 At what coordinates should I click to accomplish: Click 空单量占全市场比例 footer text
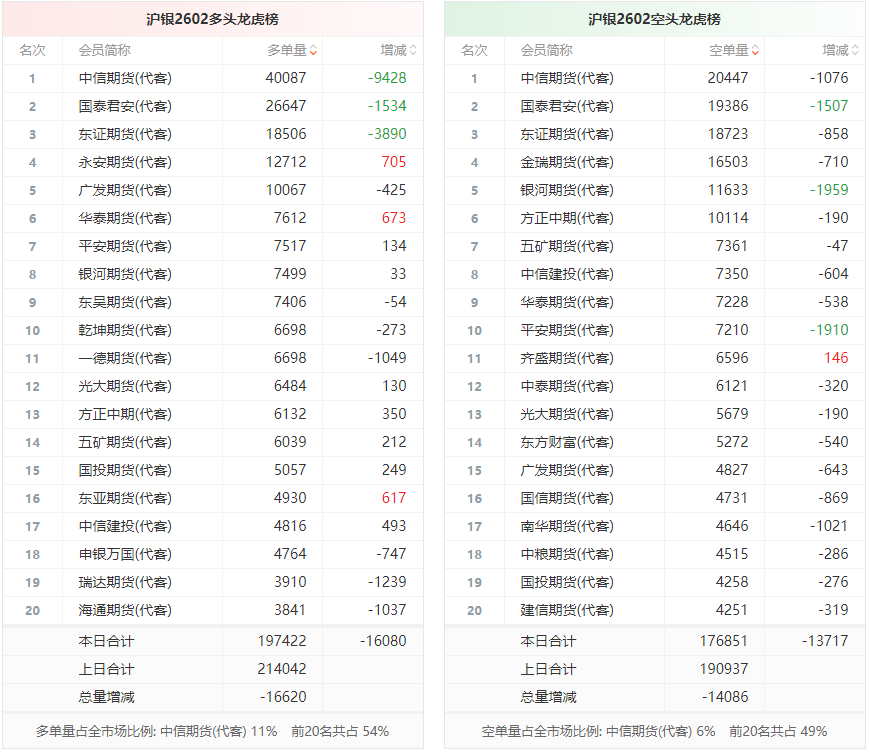(x=654, y=731)
